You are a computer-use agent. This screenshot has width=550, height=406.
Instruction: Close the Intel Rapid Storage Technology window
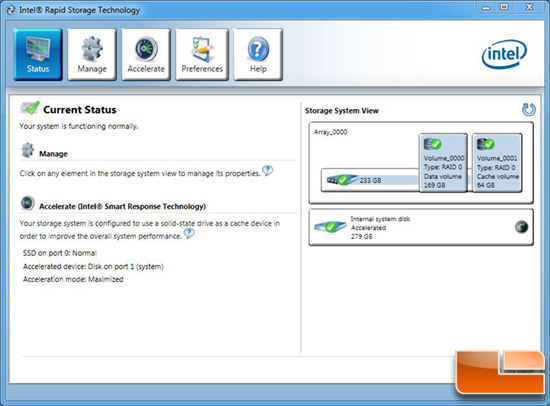point(529,7)
